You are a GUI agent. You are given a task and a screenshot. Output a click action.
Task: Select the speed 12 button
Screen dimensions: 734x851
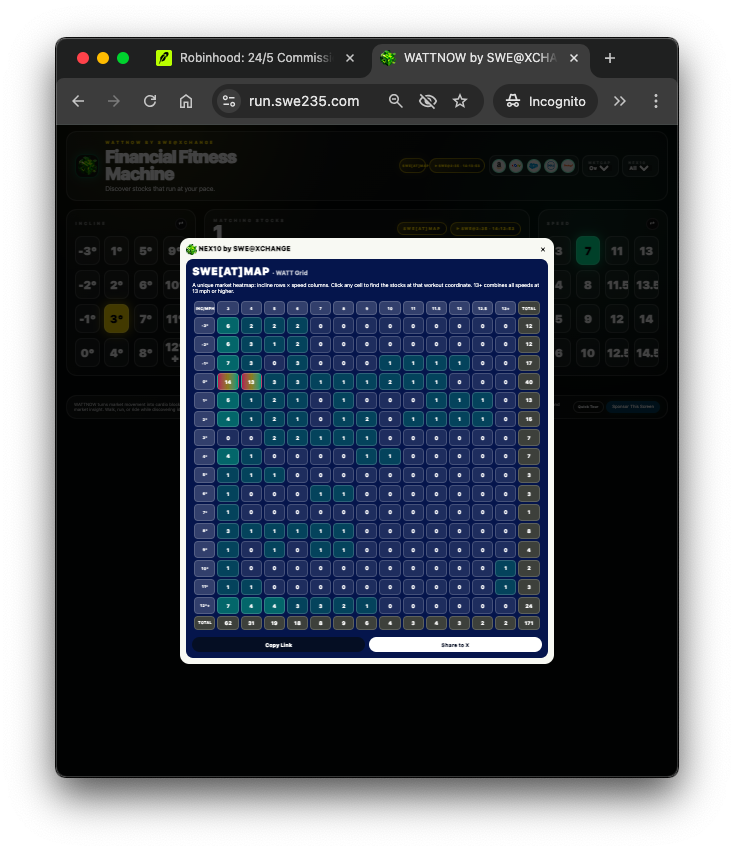(617, 319)
